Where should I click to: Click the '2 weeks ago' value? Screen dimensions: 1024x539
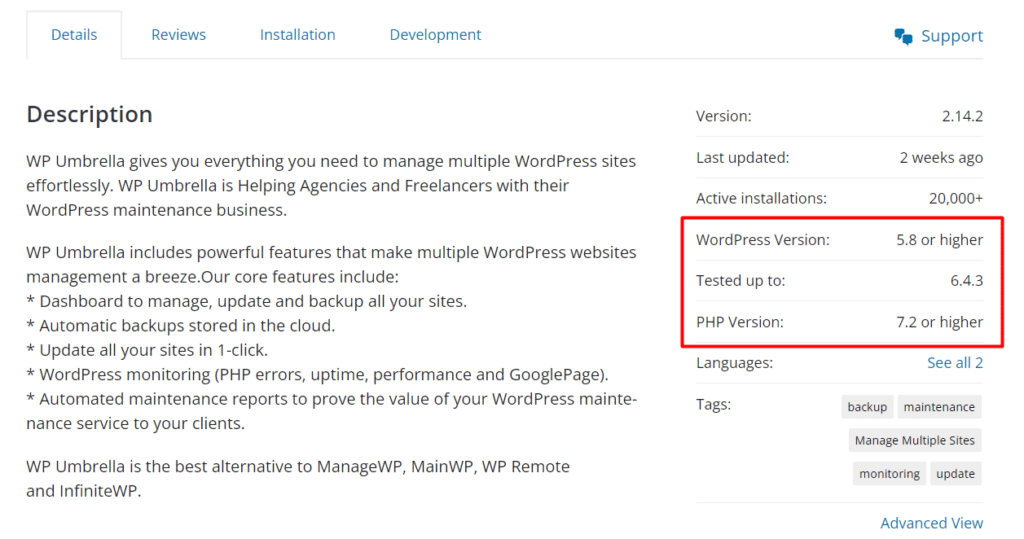coord(941,157)
